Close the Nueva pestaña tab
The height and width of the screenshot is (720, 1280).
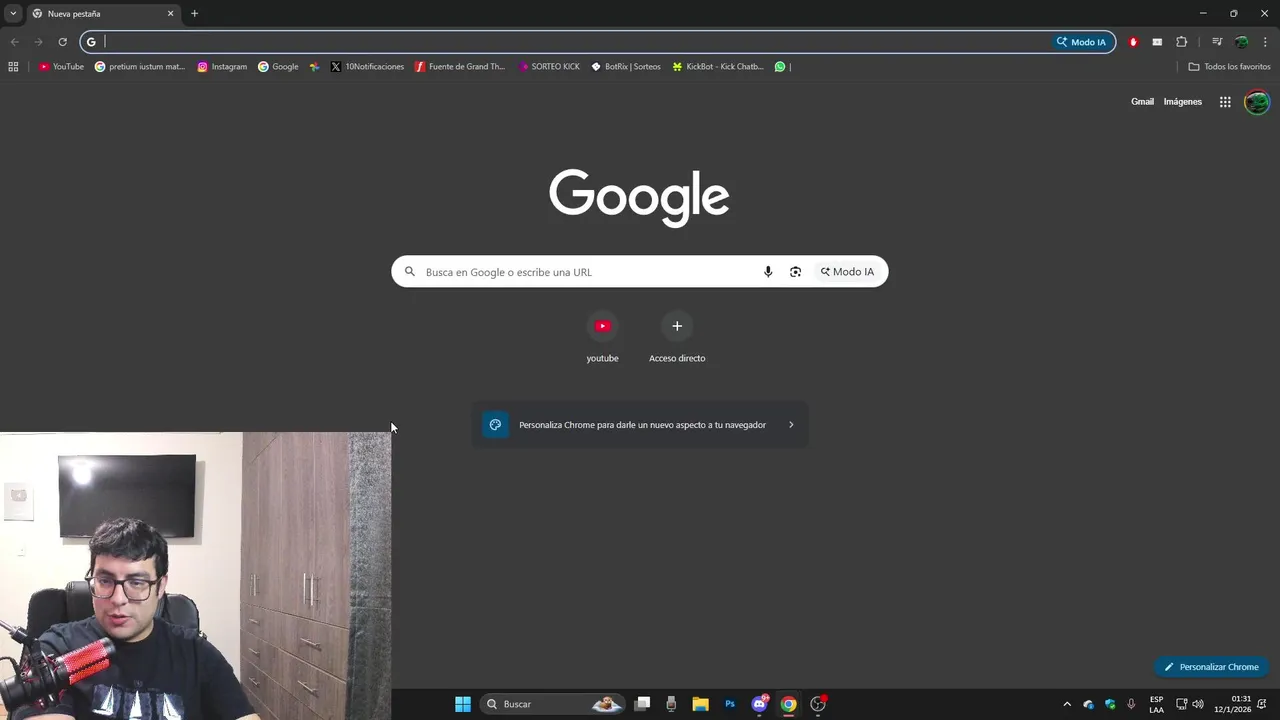point(170,14)
